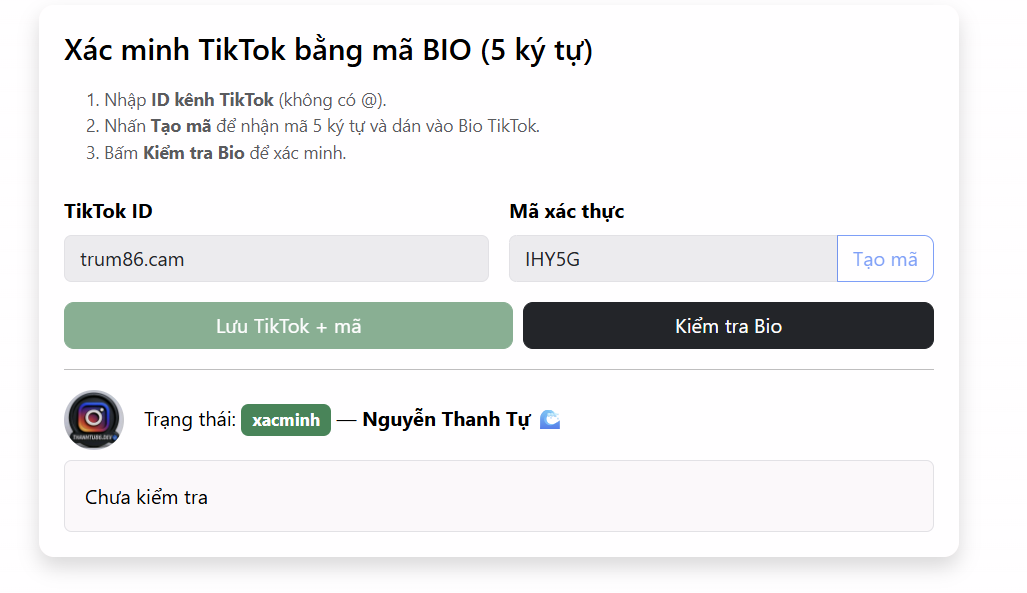The width and height of the screenshot is (1027, 593).
Task: Click bold Kiểm tra Bio text in step three
Action: (194, 153)
